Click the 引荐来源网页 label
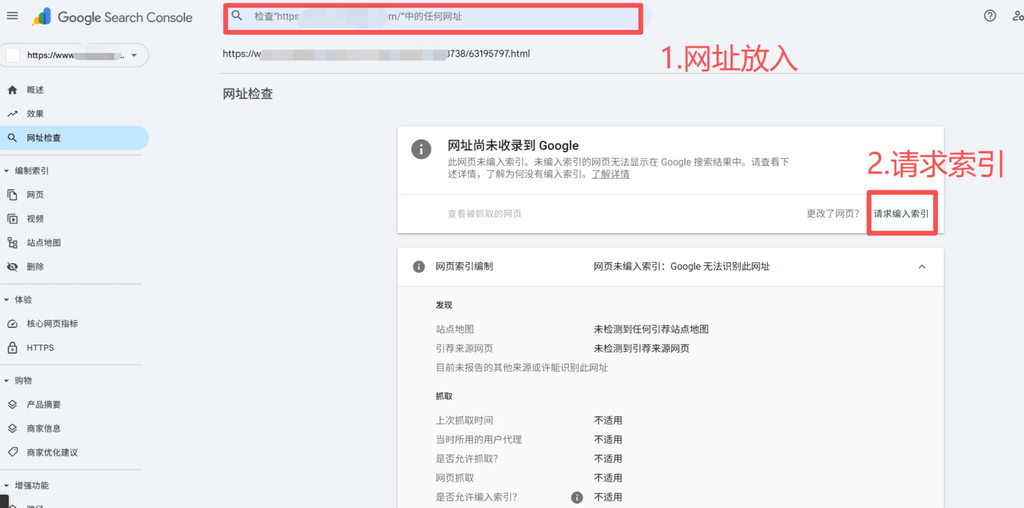Viewport: 1024px width, 508px height. pyautogui.click(x=464, y=348)
